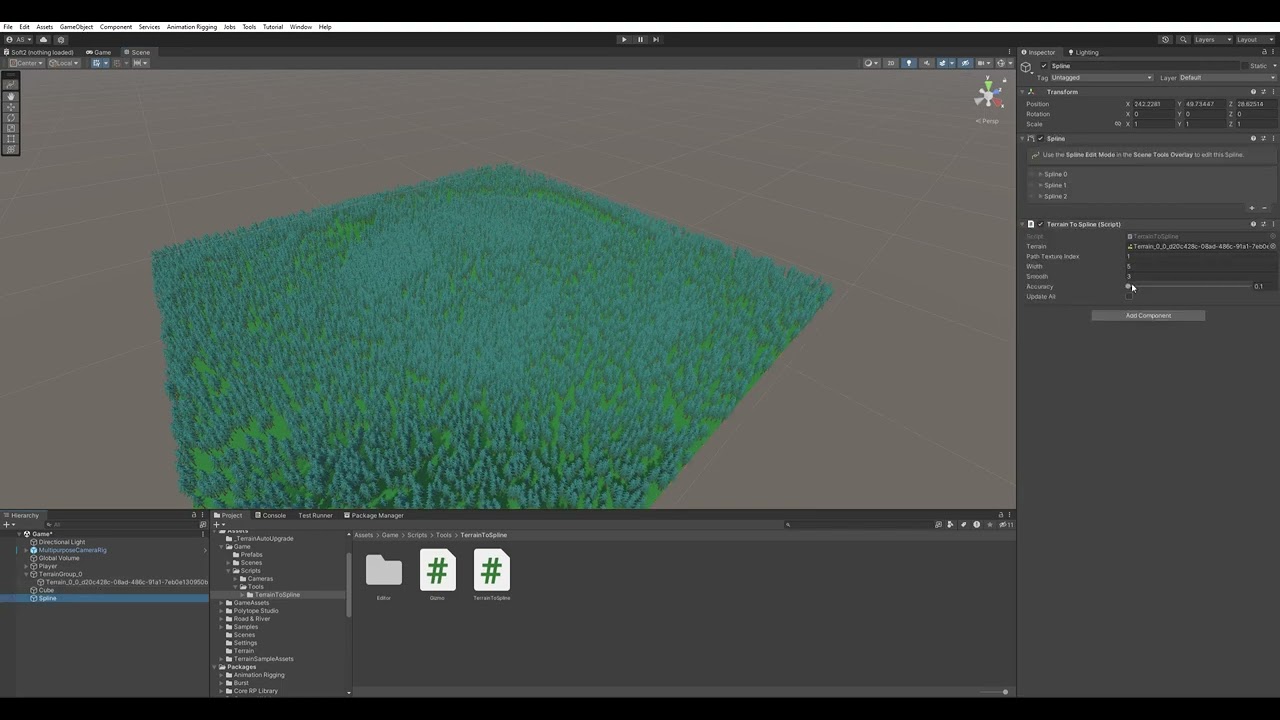Toggle scene lighting lightbulb
Viewport: 1280px width, 720px height.
[909, 63]
